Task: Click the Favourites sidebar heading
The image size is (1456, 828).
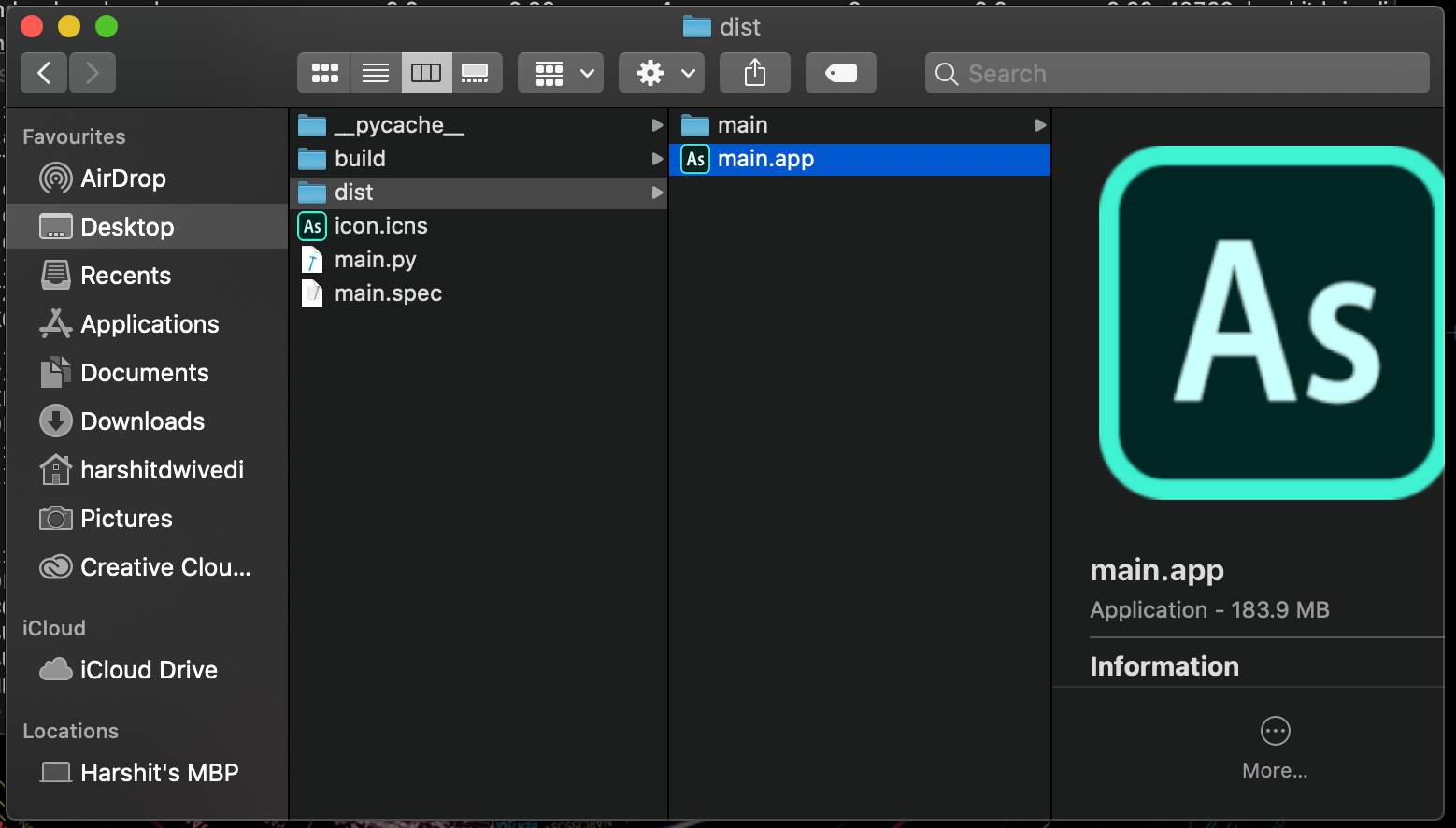Action: (x=74, y=136)
